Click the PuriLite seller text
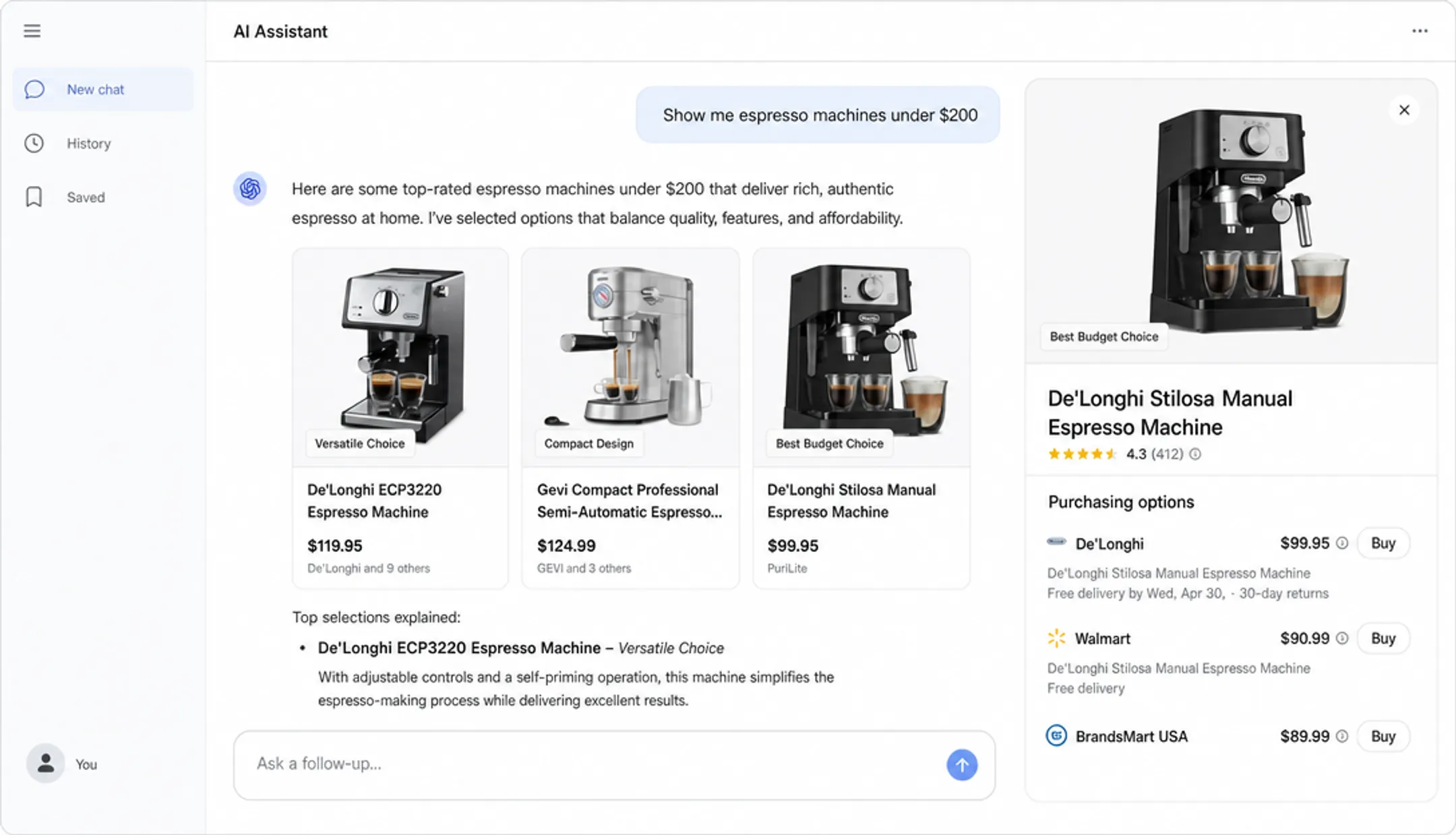The image size is (1456, 835). pyautogui.click(x=787, y=568)
